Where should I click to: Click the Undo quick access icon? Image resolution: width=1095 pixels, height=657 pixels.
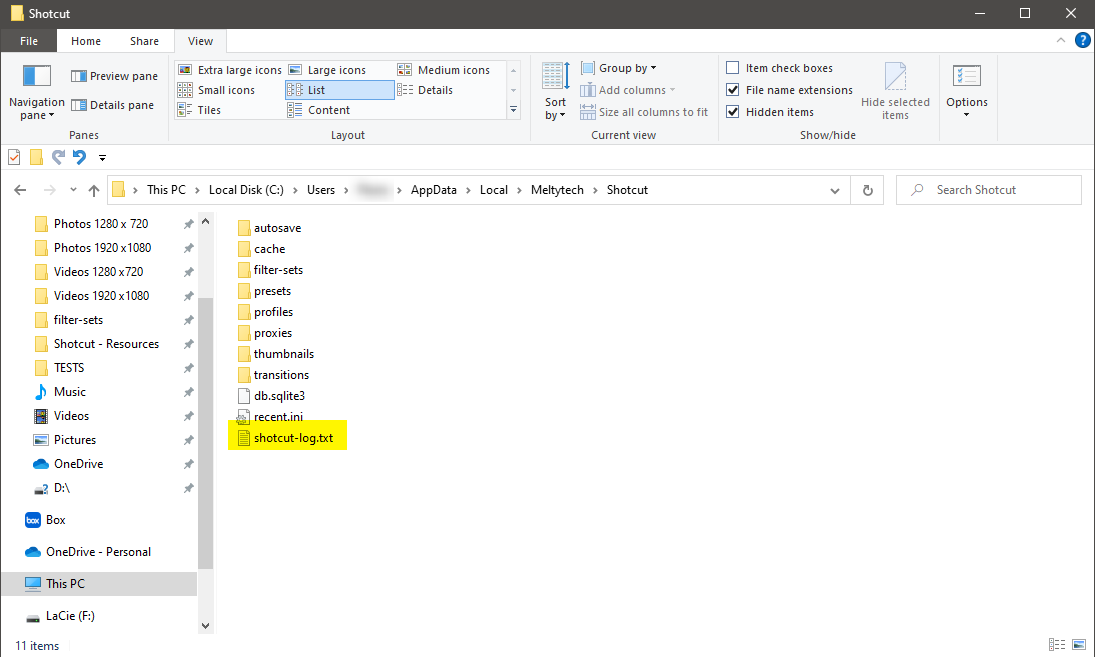point(80,158)
